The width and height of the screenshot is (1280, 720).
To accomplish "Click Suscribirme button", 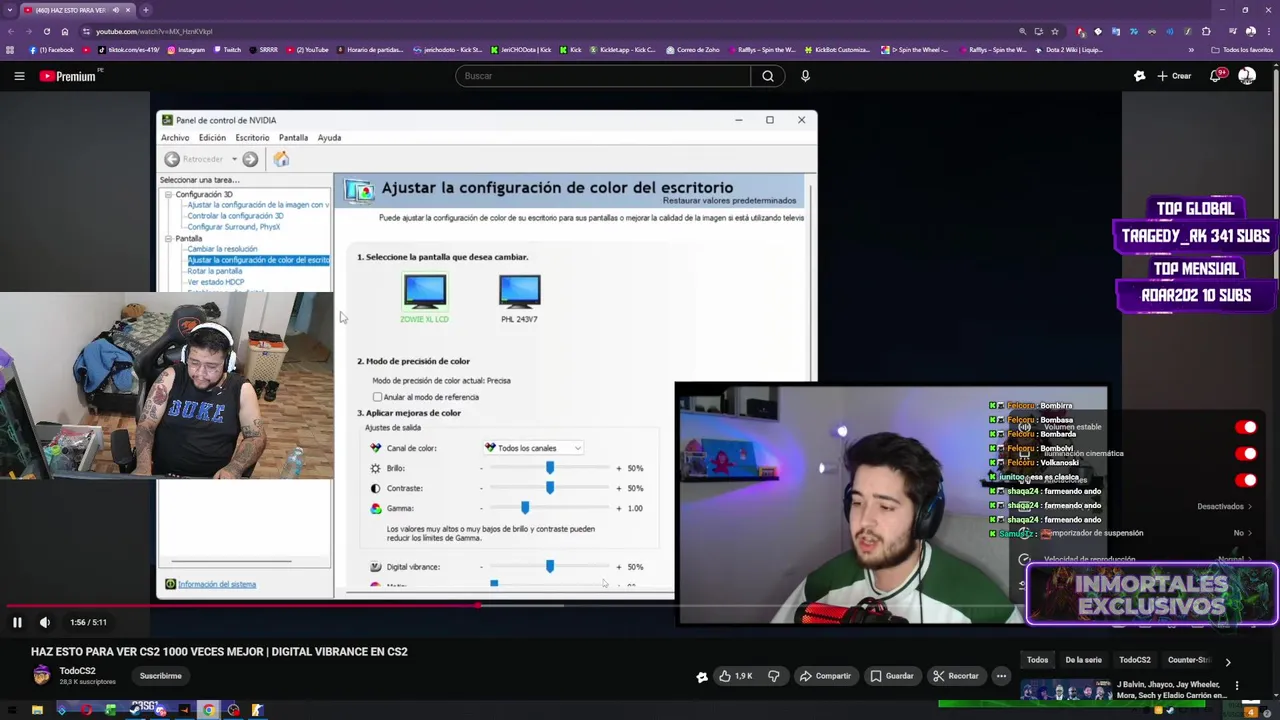I will pyautogui.click(x=161, y=676).
